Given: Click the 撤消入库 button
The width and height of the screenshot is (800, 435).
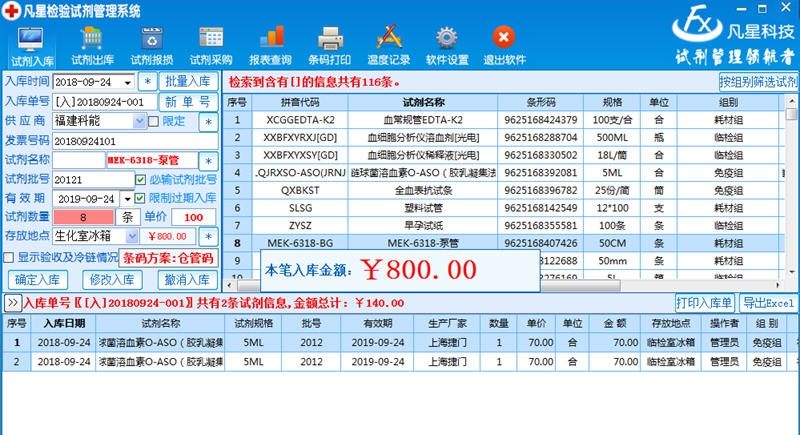Looking at the screenshot, I should 187,280.
